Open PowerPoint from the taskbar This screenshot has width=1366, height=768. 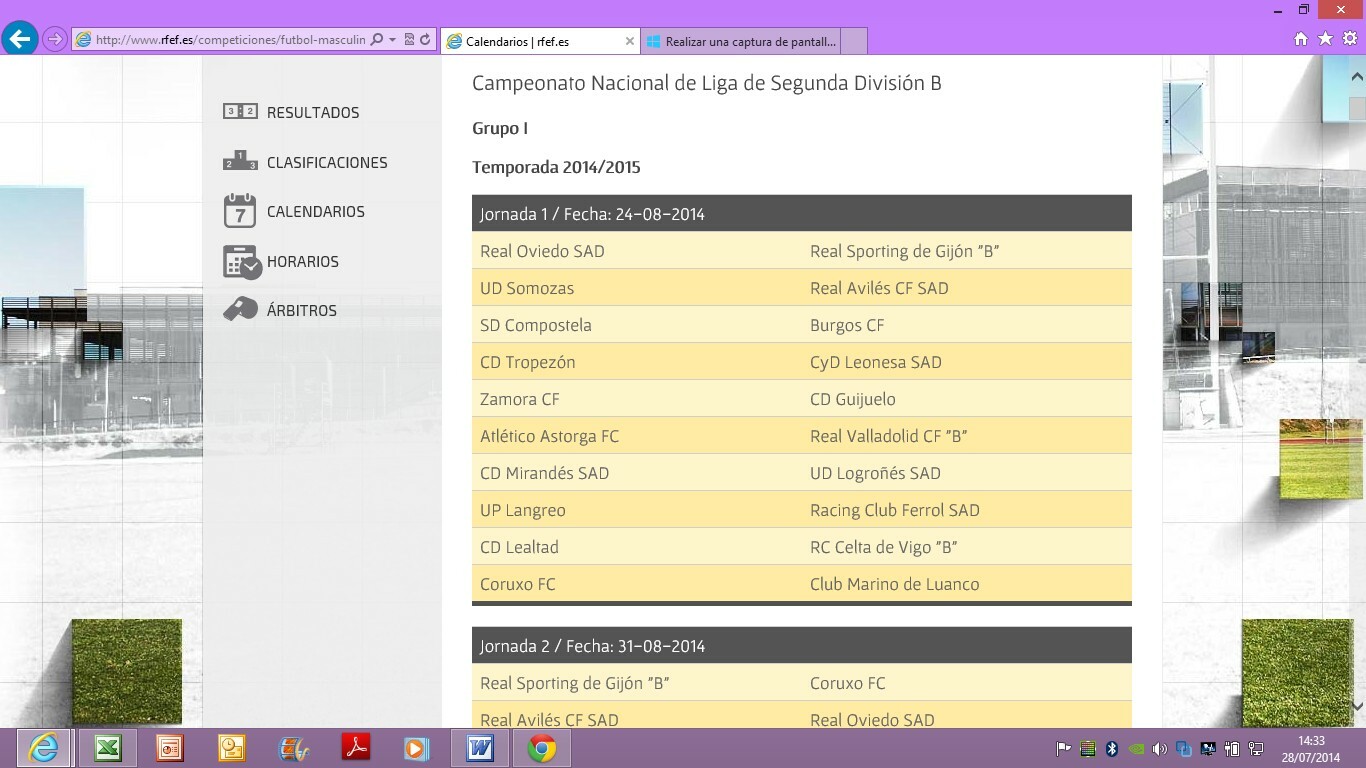170,748
